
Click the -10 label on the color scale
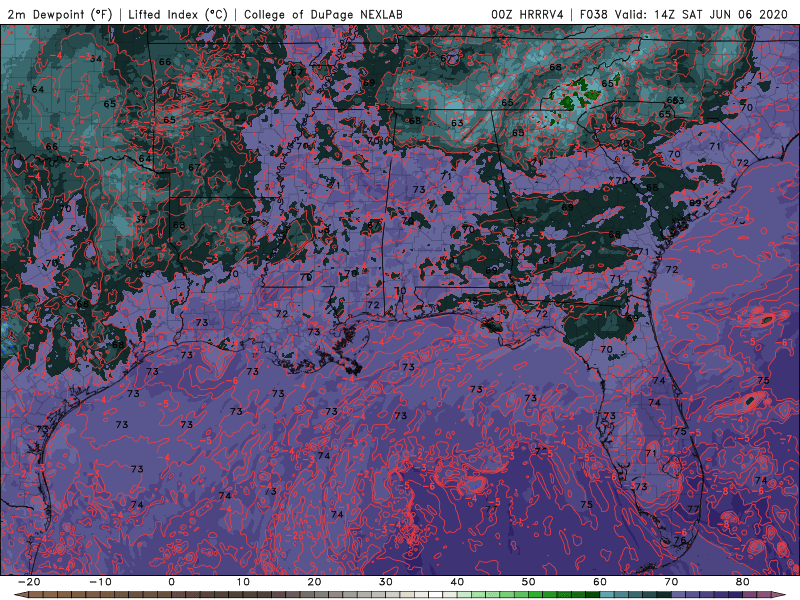[100, 582]
